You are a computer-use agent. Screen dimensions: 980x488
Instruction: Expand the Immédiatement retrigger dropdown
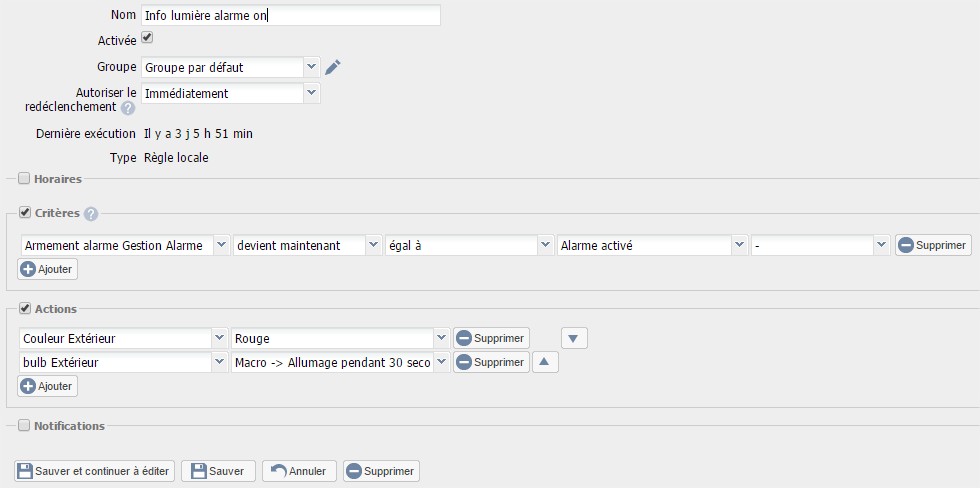[231, 94]
